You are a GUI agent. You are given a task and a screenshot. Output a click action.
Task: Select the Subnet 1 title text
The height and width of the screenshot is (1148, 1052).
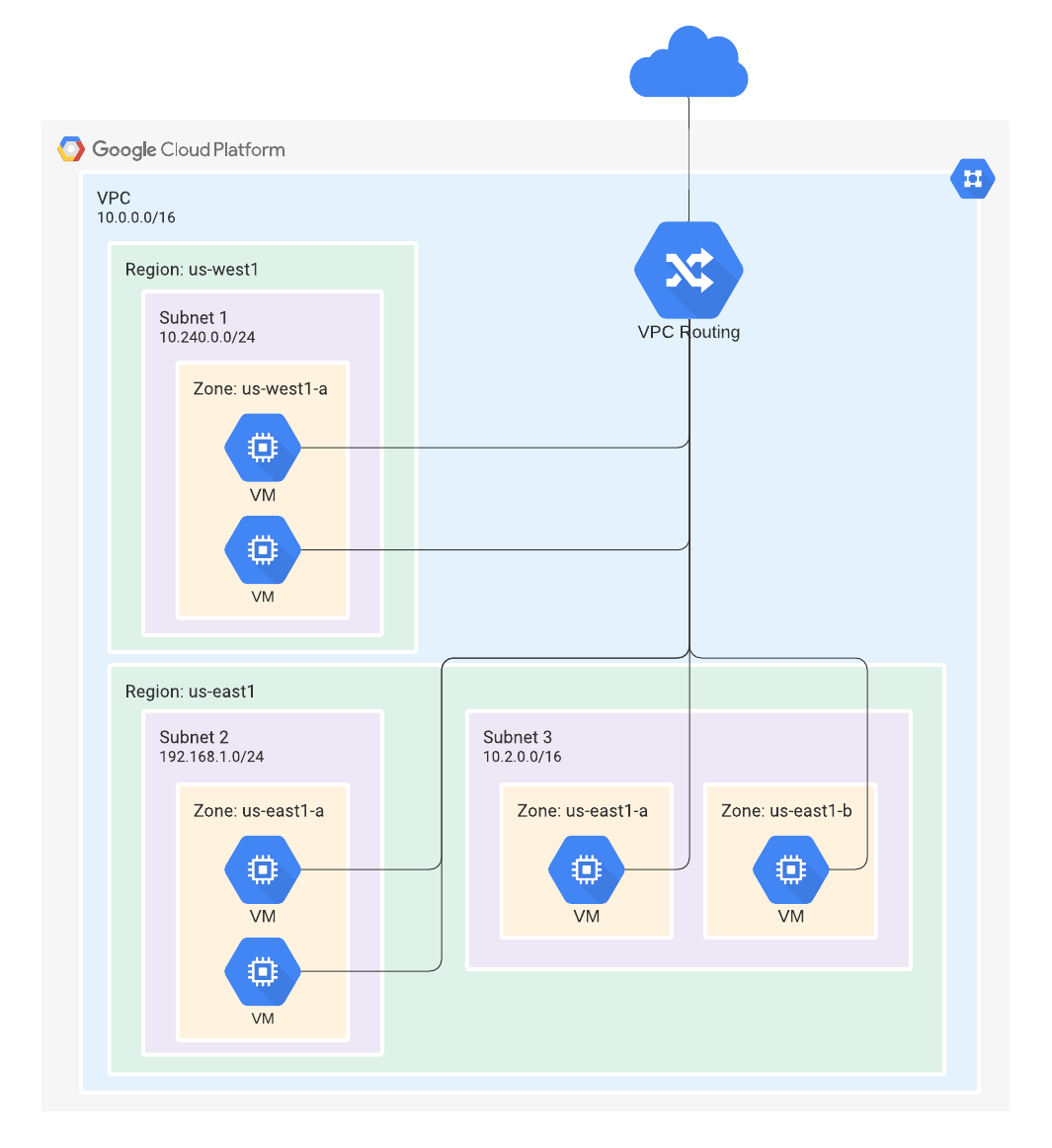194,317
